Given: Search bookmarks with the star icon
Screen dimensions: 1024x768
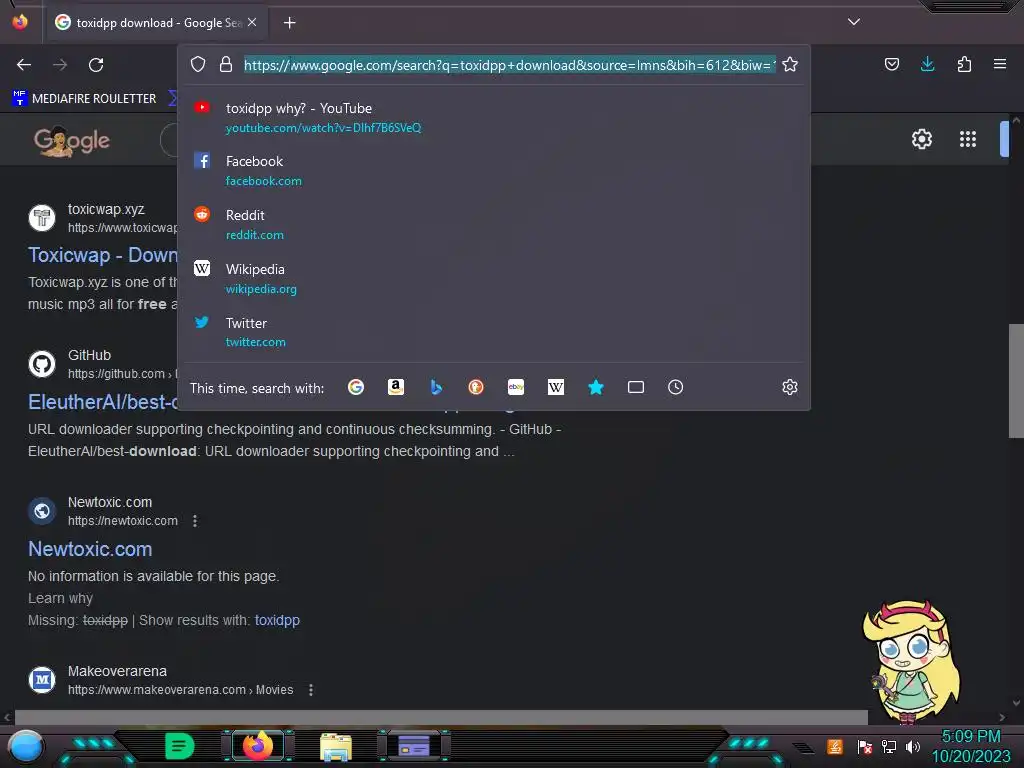Looking at the screenshot, I should tap(596, 387).
